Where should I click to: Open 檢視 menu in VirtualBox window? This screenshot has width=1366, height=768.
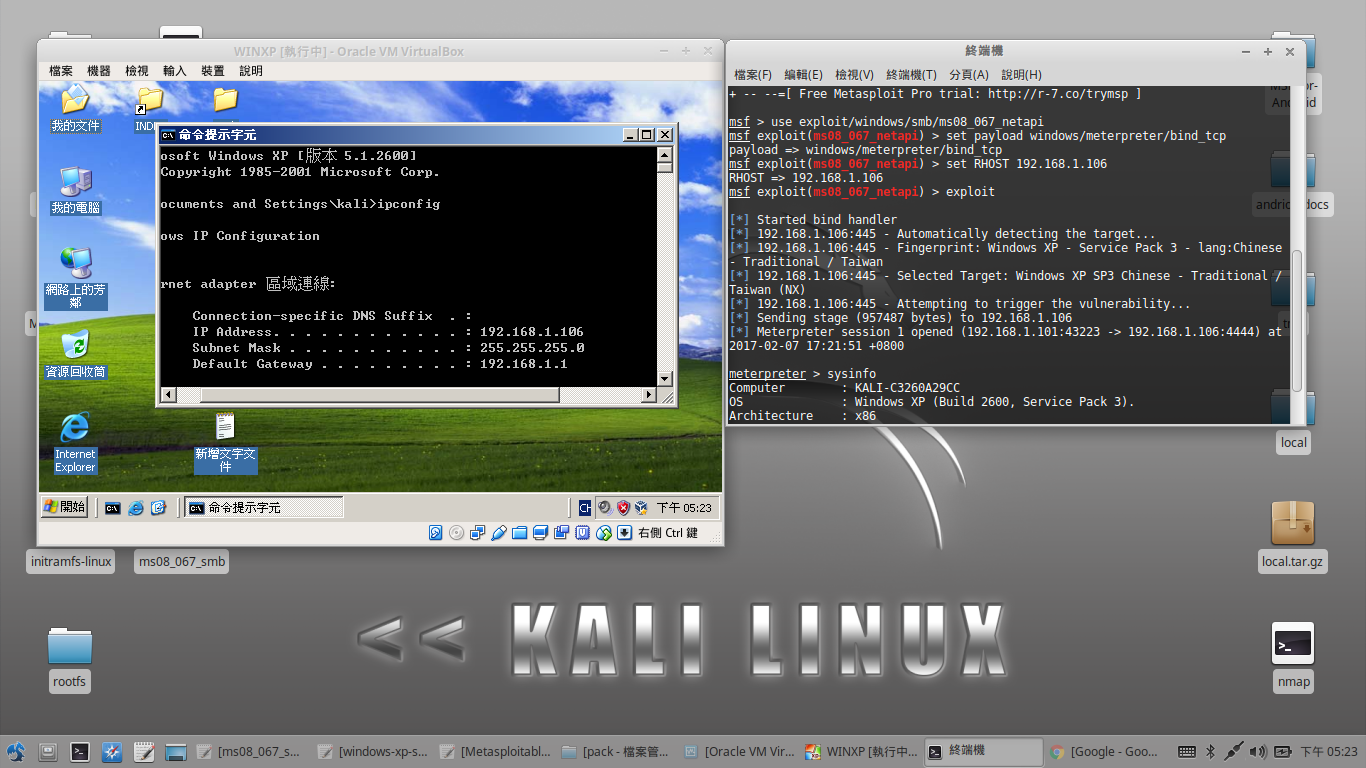(137, 71)
